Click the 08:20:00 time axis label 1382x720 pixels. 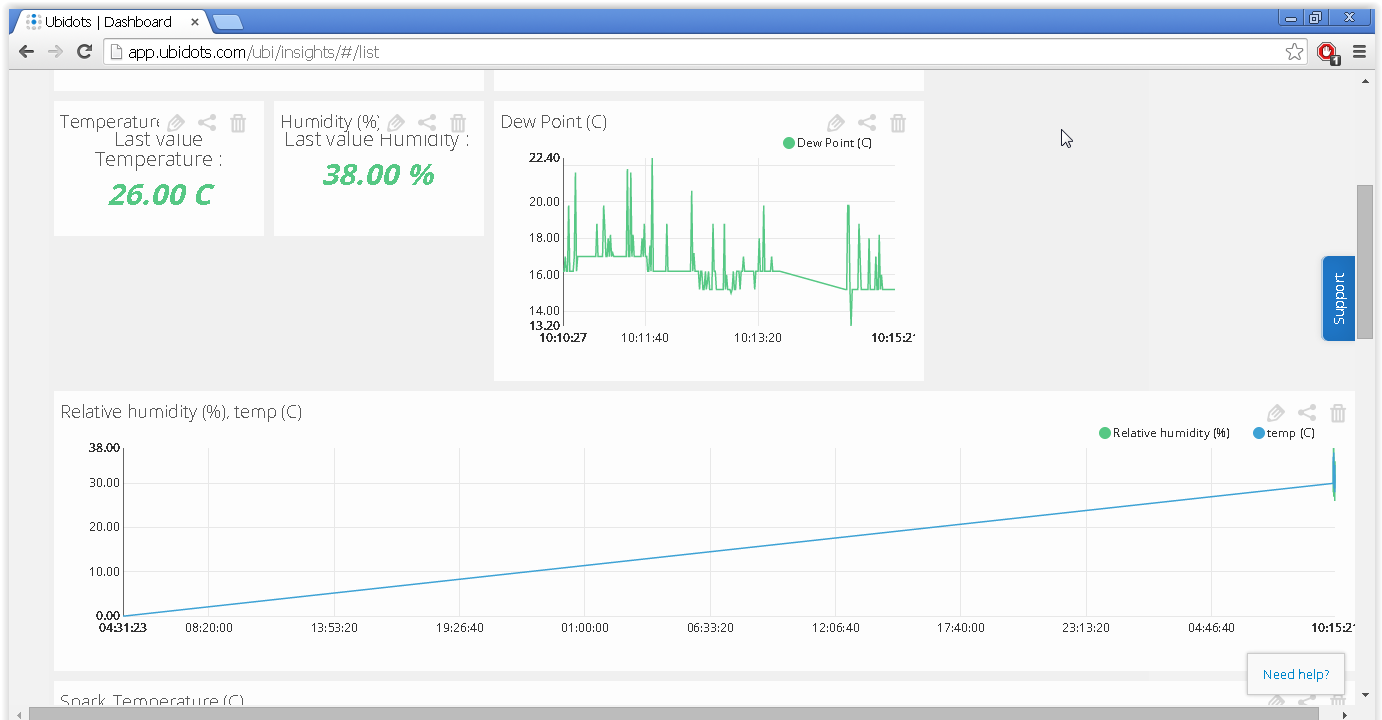pos(209,628)
